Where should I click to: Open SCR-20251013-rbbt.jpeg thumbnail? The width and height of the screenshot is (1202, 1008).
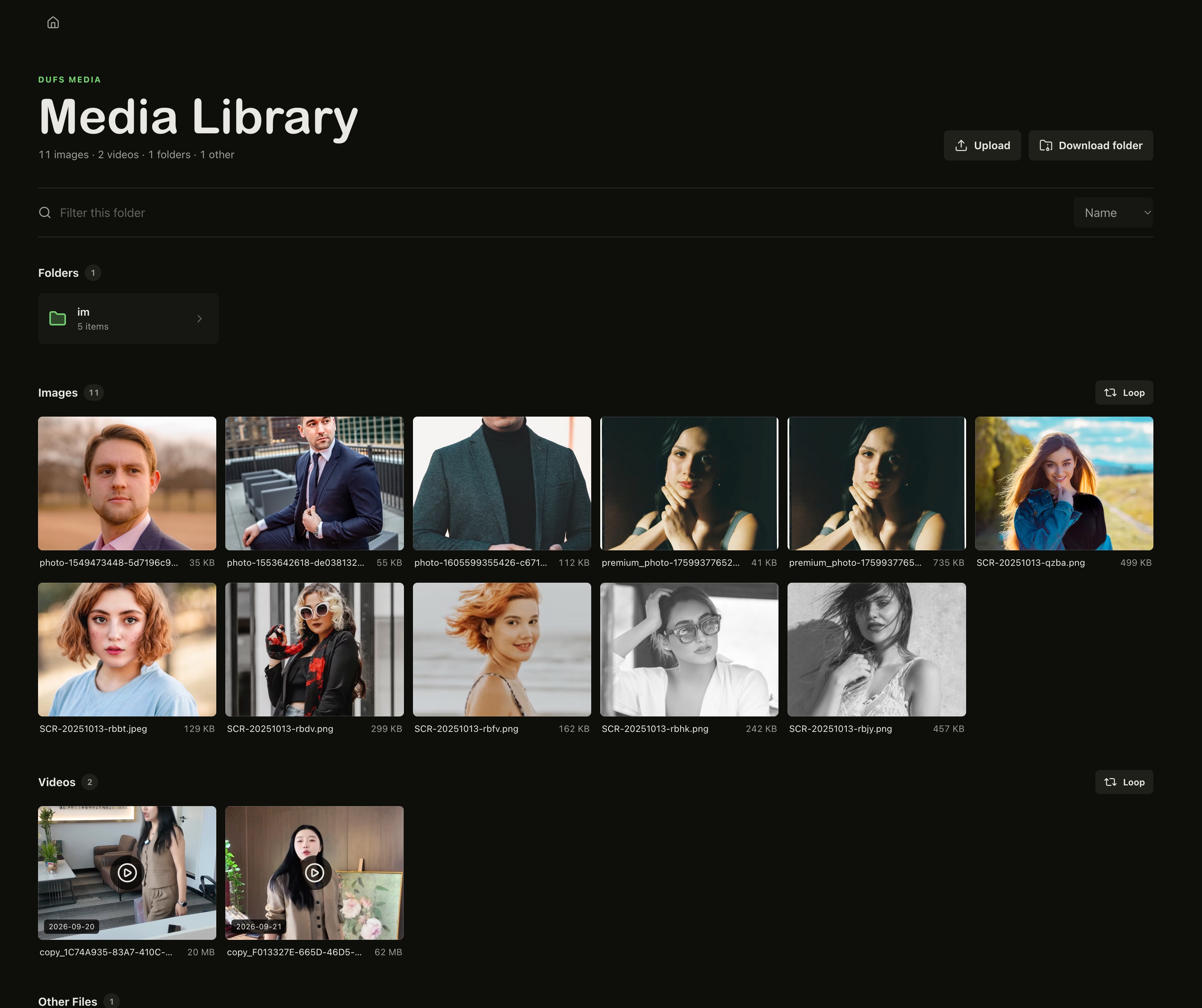point(127,649)
